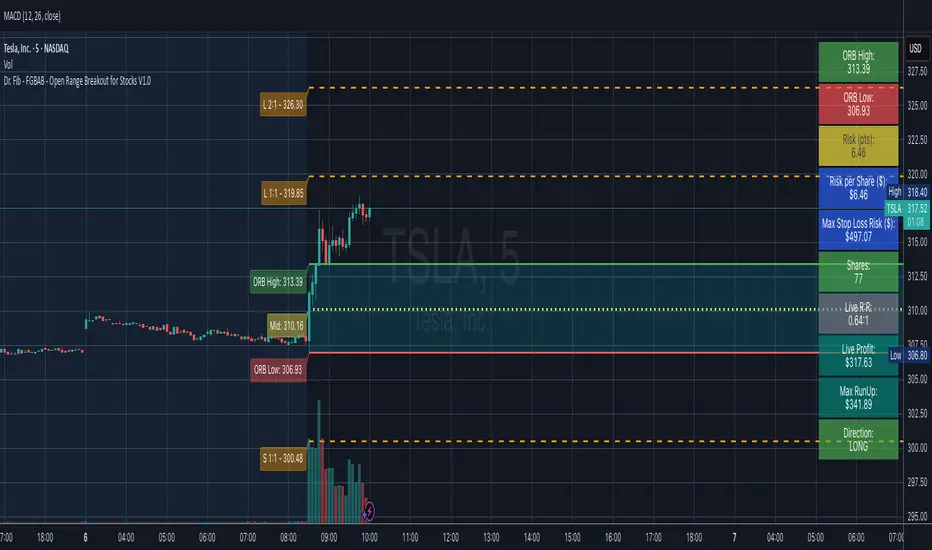Click the Max Stop Loss Risk $497.07 cell

(858, 230)
